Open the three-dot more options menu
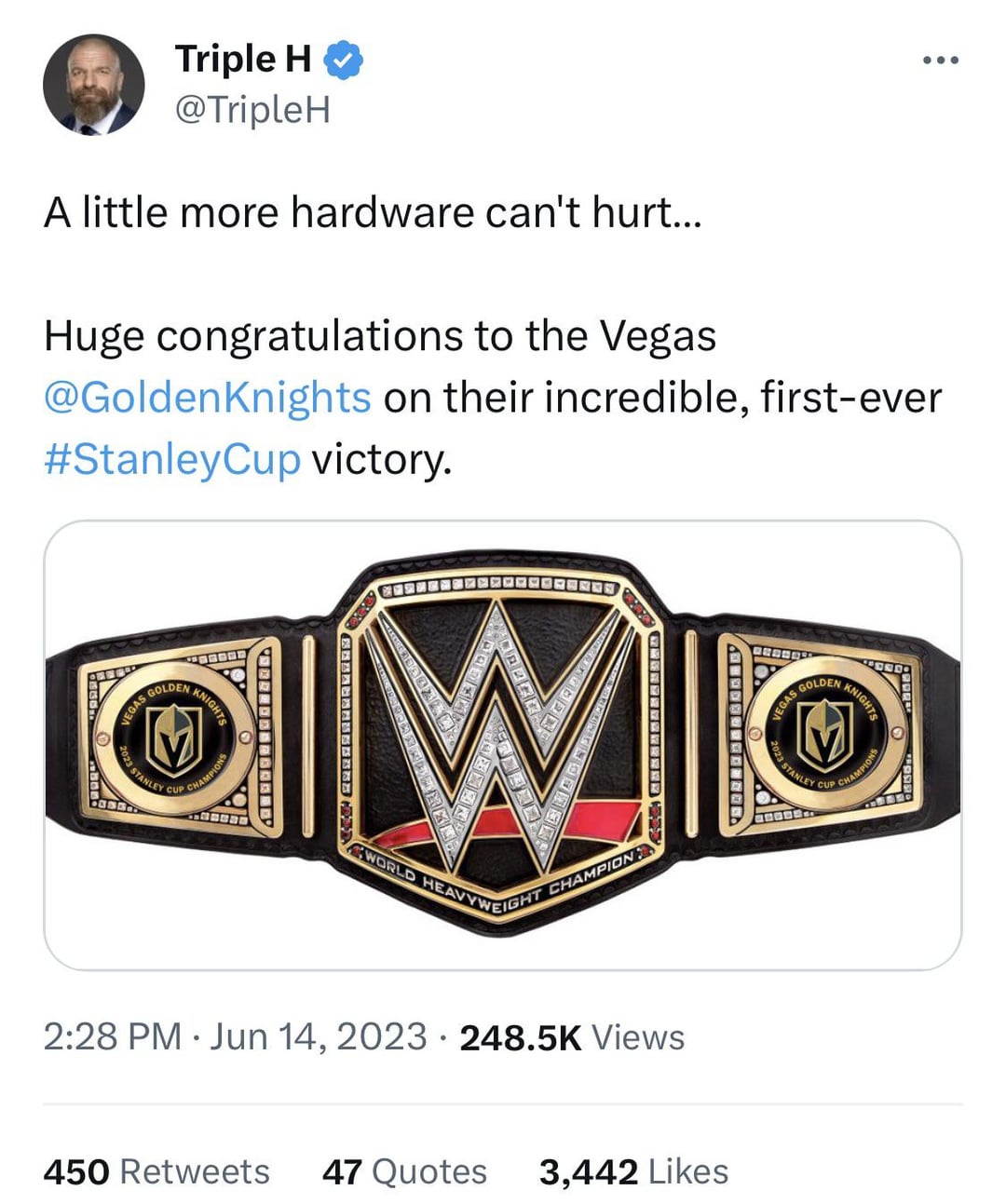Image resolution: width=1006 pixels, height=1204 pixels. (x=939, y=61)
